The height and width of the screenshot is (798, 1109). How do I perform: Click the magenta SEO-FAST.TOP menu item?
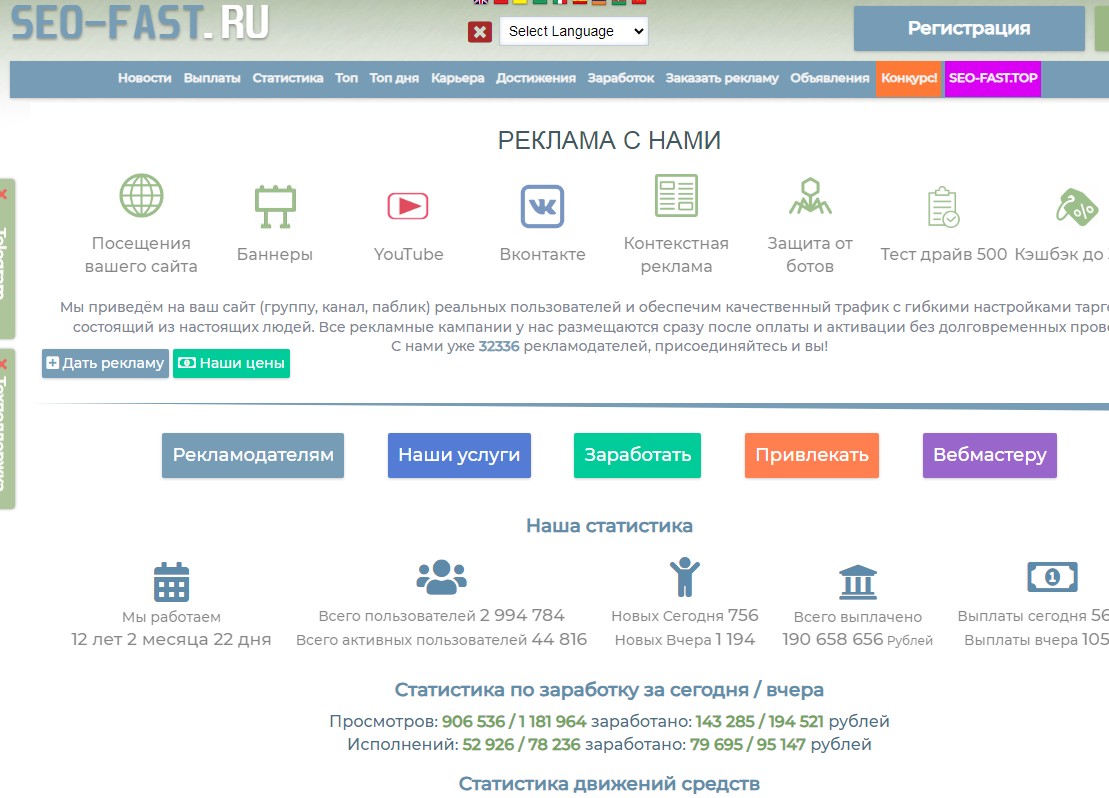993,79
